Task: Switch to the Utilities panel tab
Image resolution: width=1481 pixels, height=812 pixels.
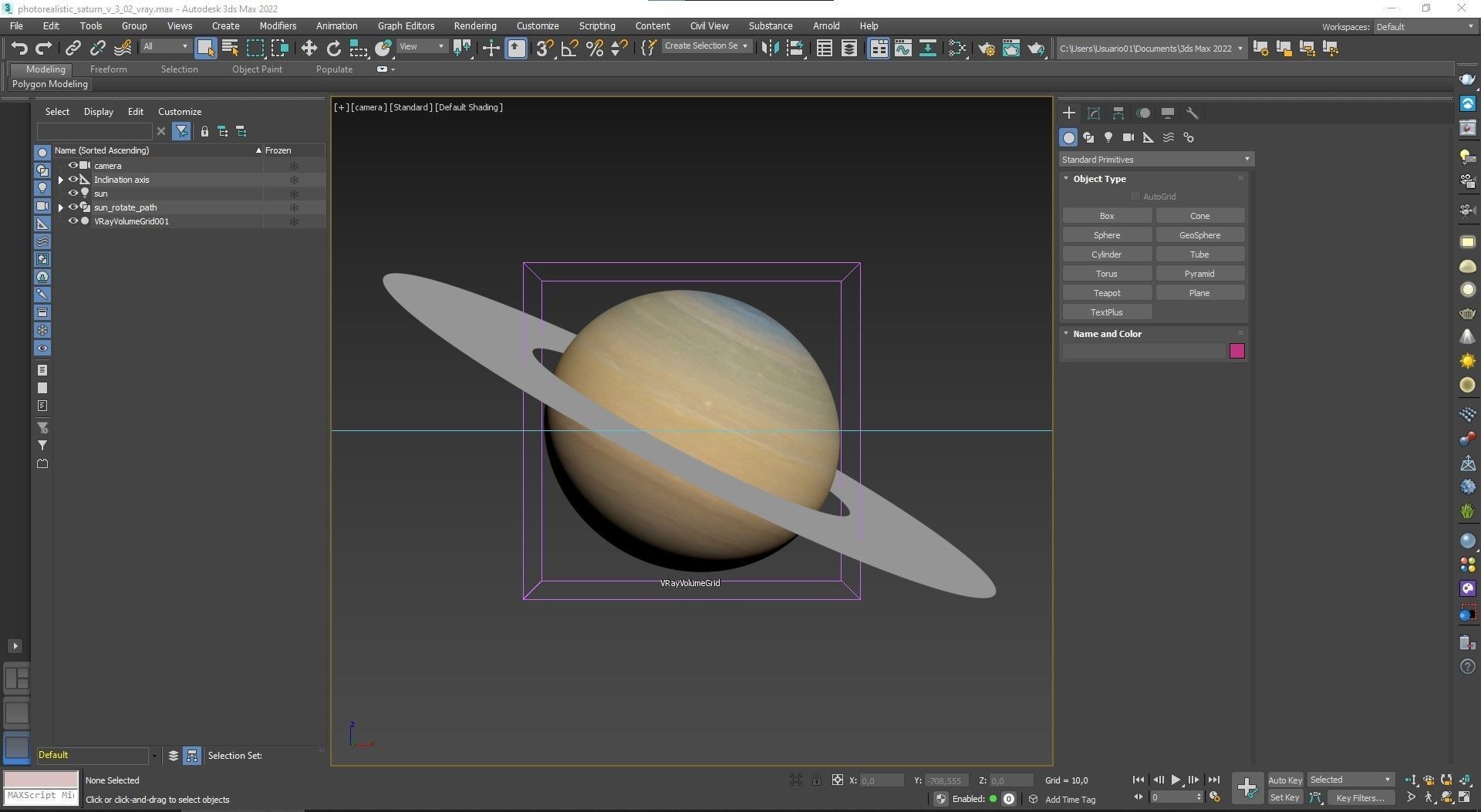Action: pos(1193,113)
